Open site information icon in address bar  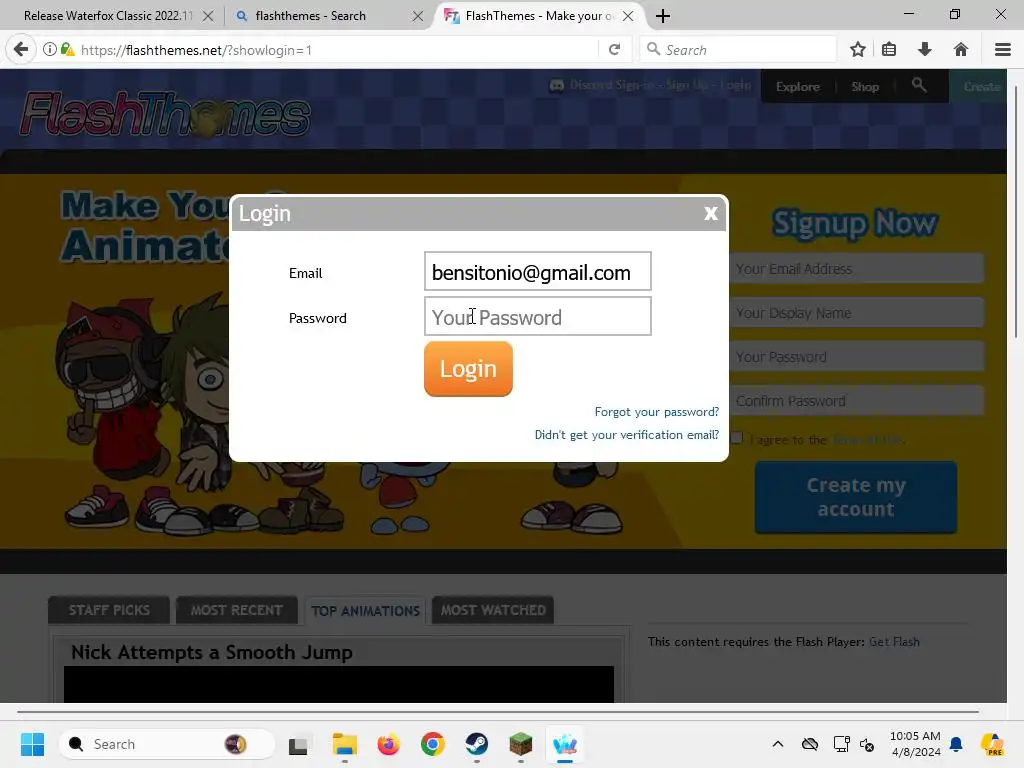click(50, 50)
